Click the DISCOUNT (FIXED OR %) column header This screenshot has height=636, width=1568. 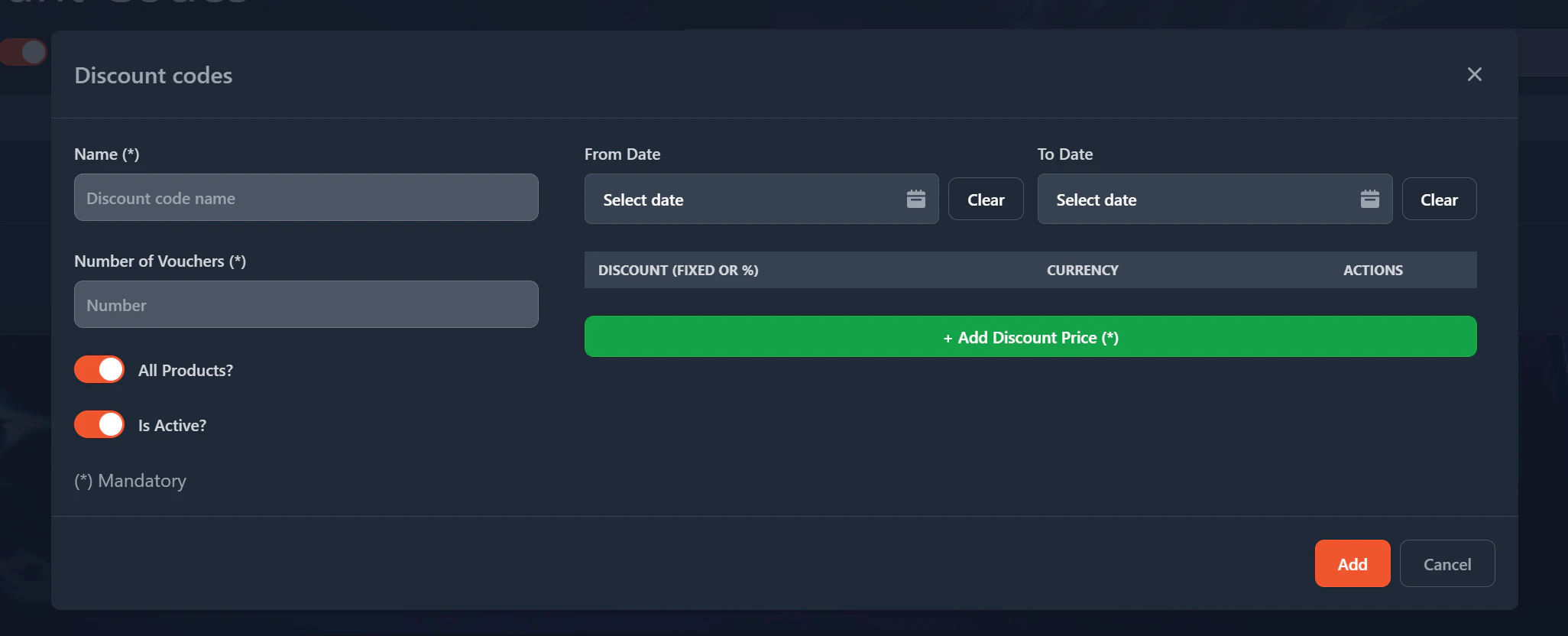point(678,270)
